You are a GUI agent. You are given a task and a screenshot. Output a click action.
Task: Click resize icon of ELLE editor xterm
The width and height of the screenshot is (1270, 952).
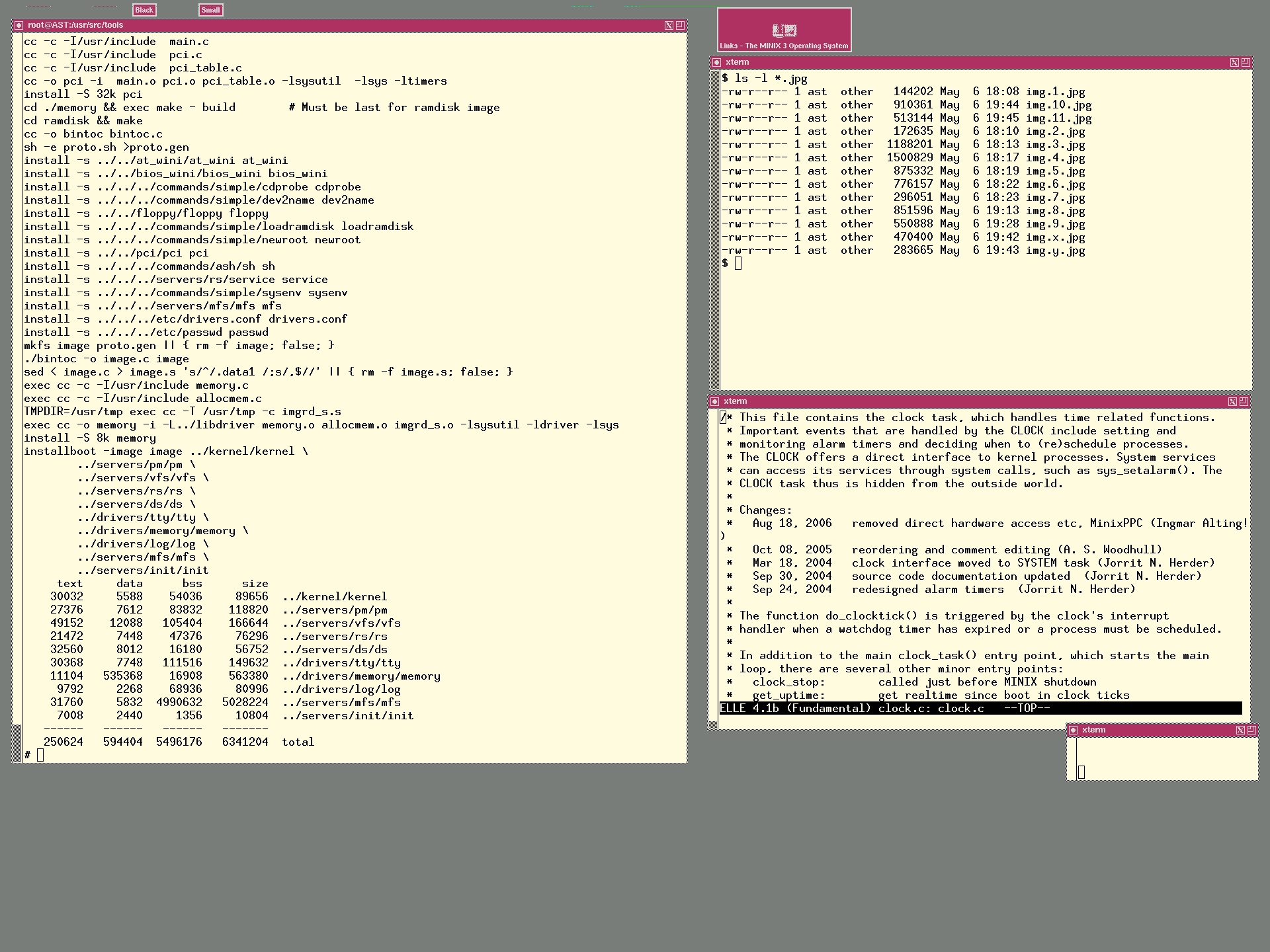pos(1244,401)
